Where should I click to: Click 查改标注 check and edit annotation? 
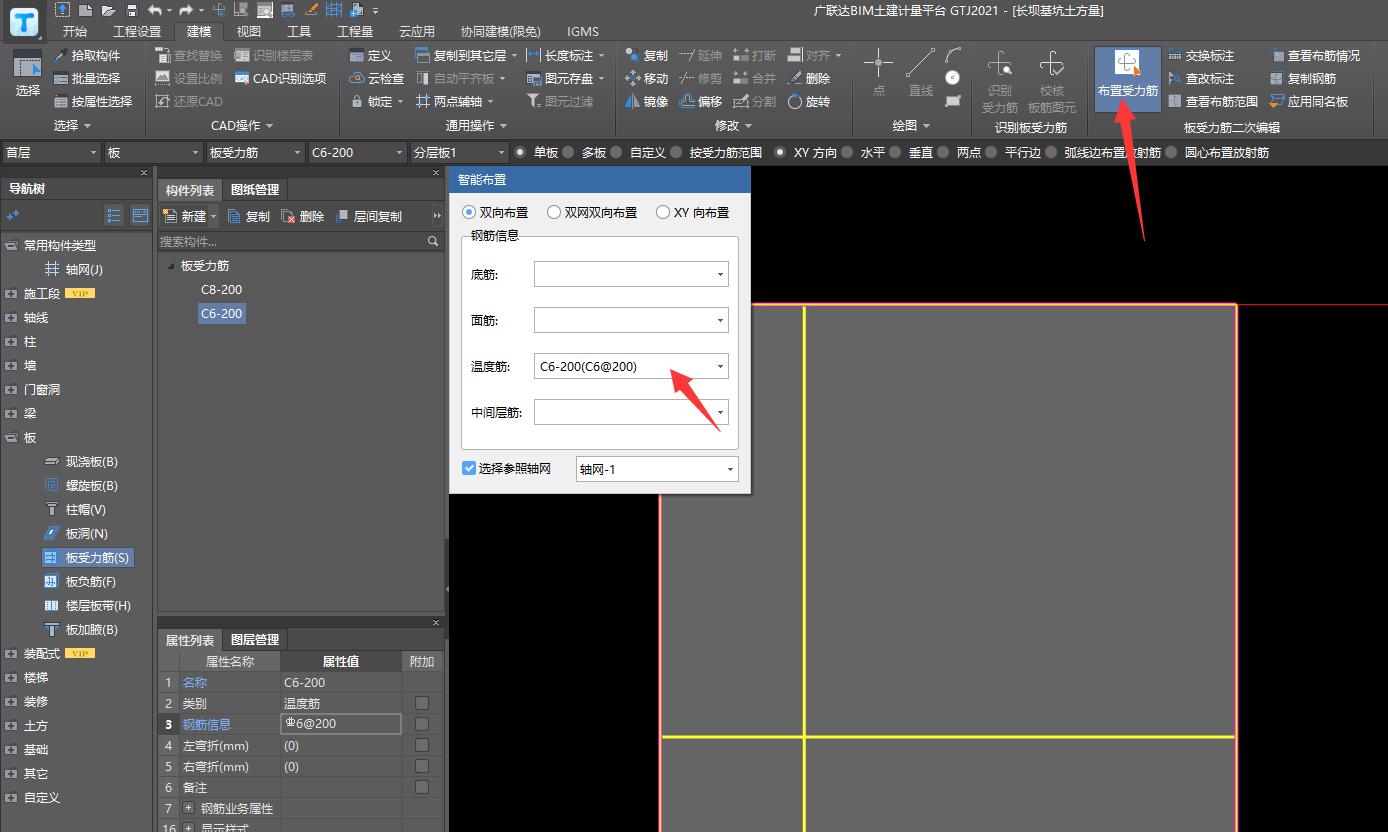[1201, 79]
